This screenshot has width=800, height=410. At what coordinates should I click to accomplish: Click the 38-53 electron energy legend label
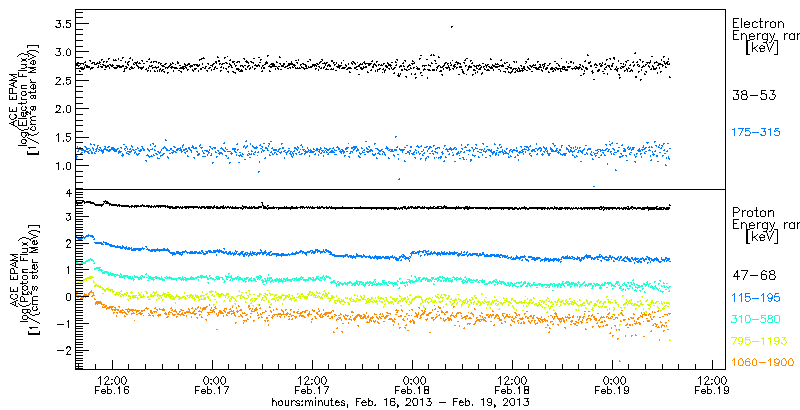pos(754,95)
